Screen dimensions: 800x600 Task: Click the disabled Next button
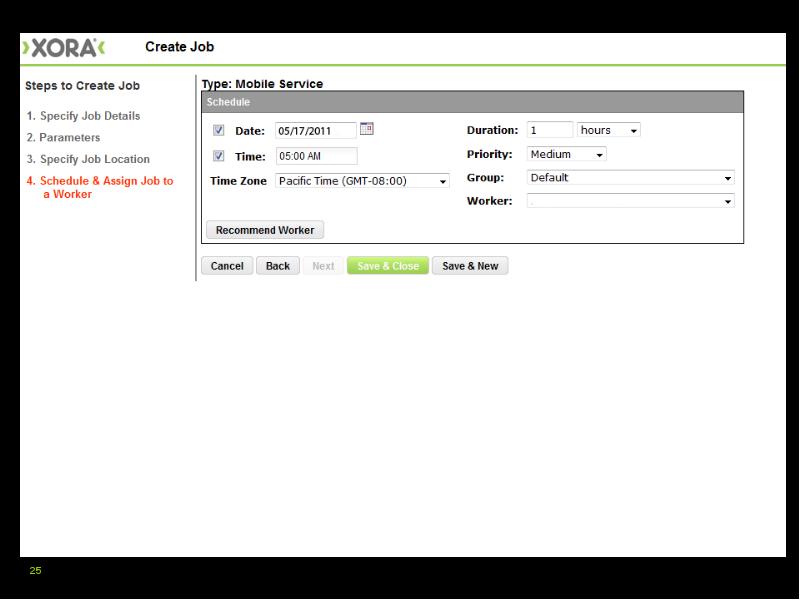323,266
